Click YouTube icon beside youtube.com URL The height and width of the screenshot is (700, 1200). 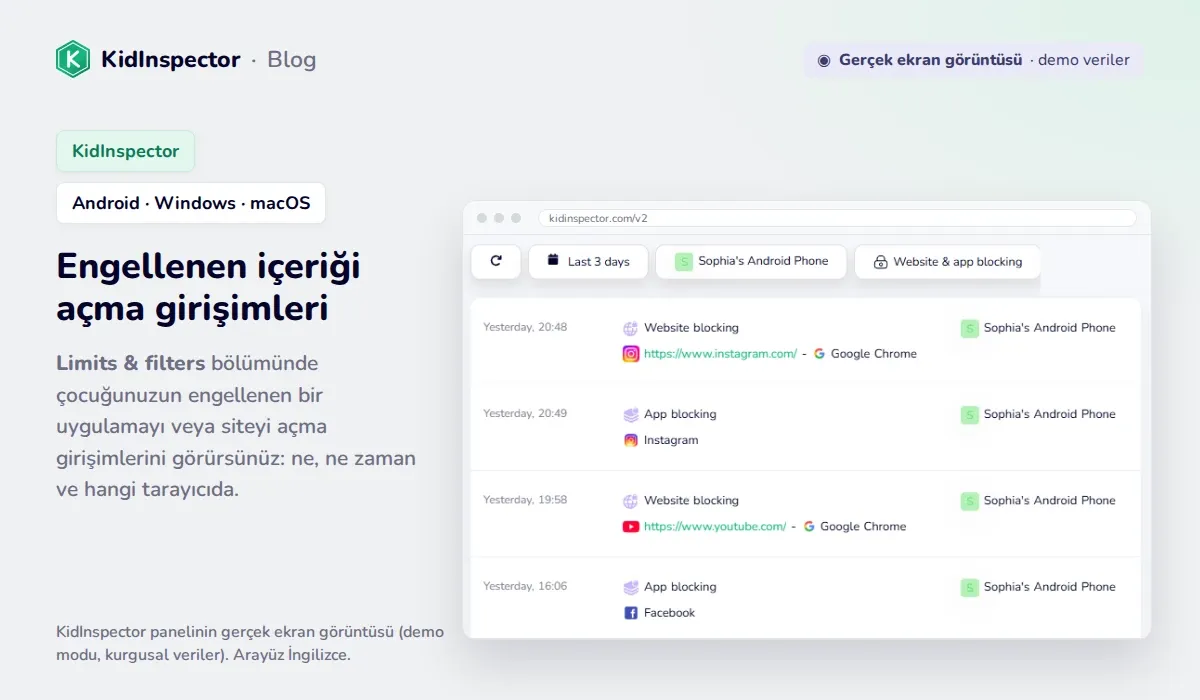point(631,526)
